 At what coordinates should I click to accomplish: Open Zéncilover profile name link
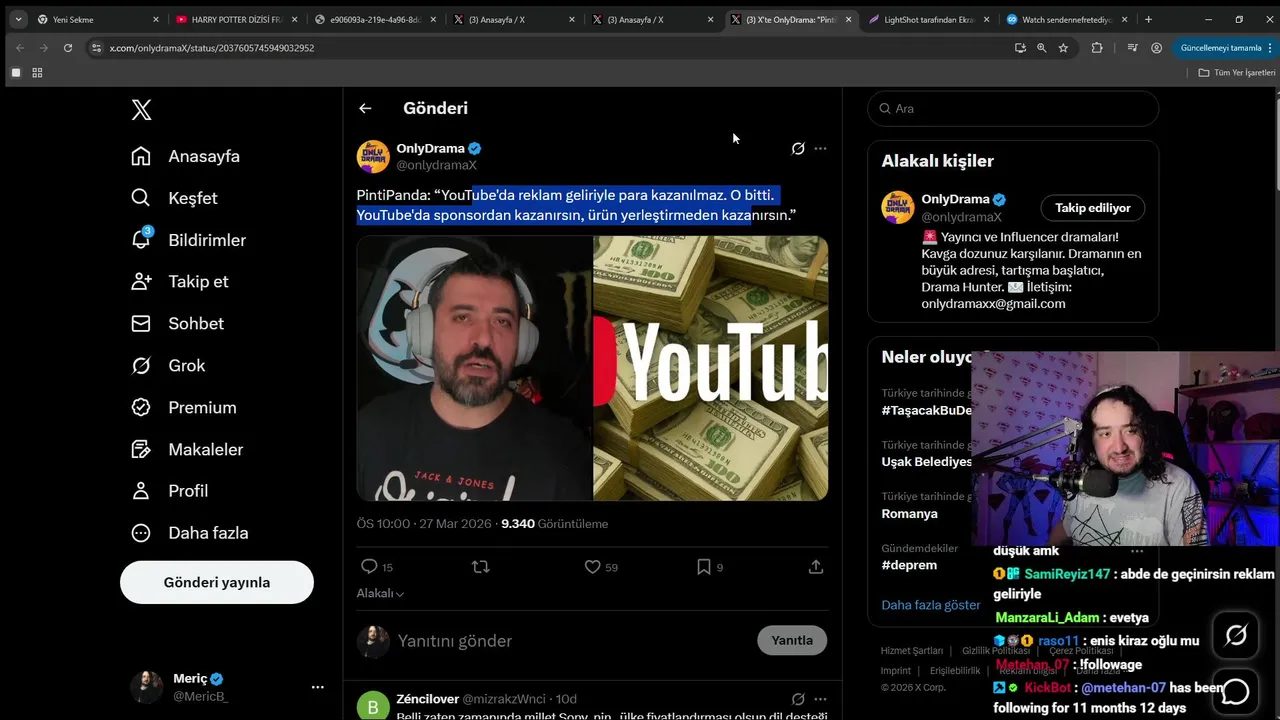pos(427,699)
